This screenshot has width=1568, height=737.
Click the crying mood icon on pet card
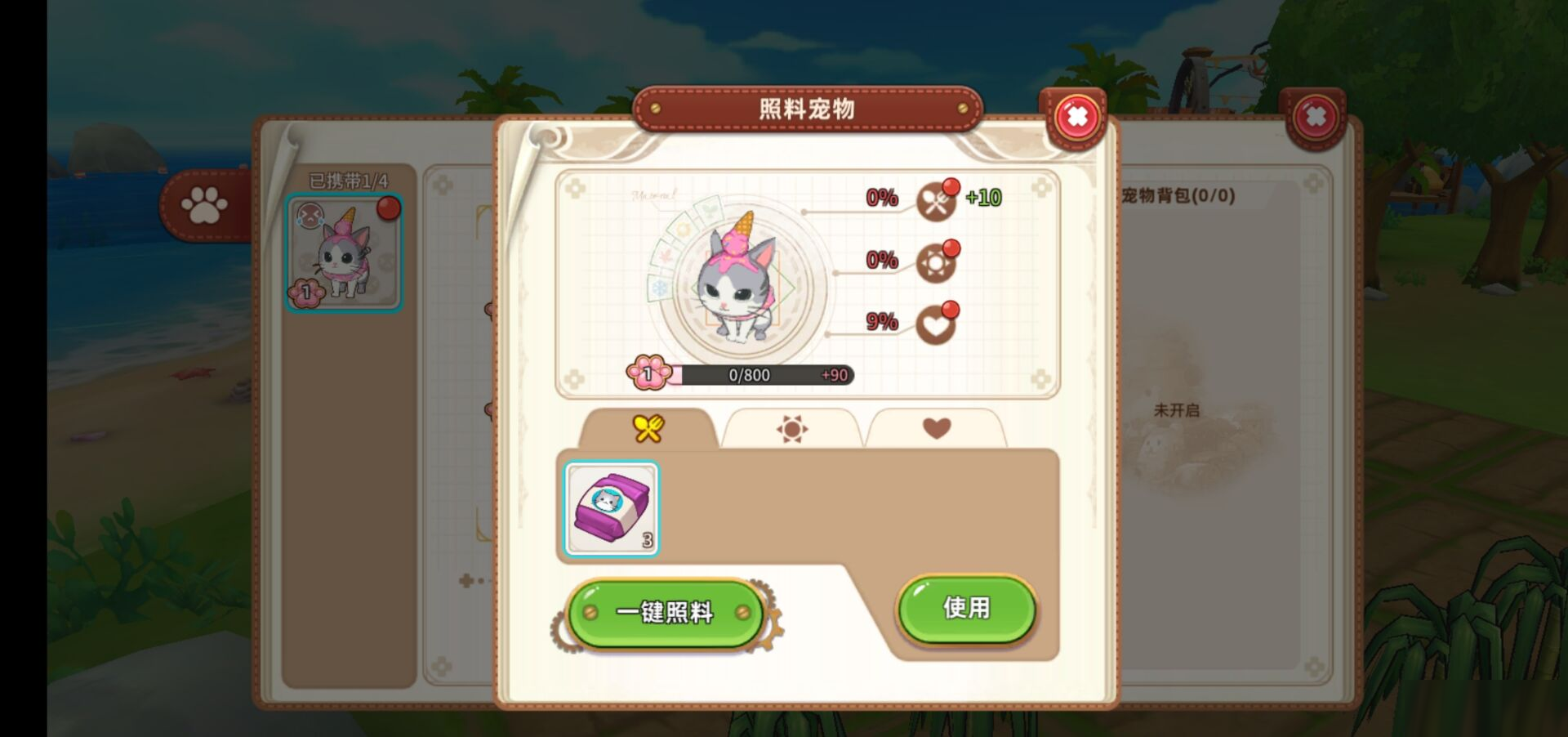310,216
